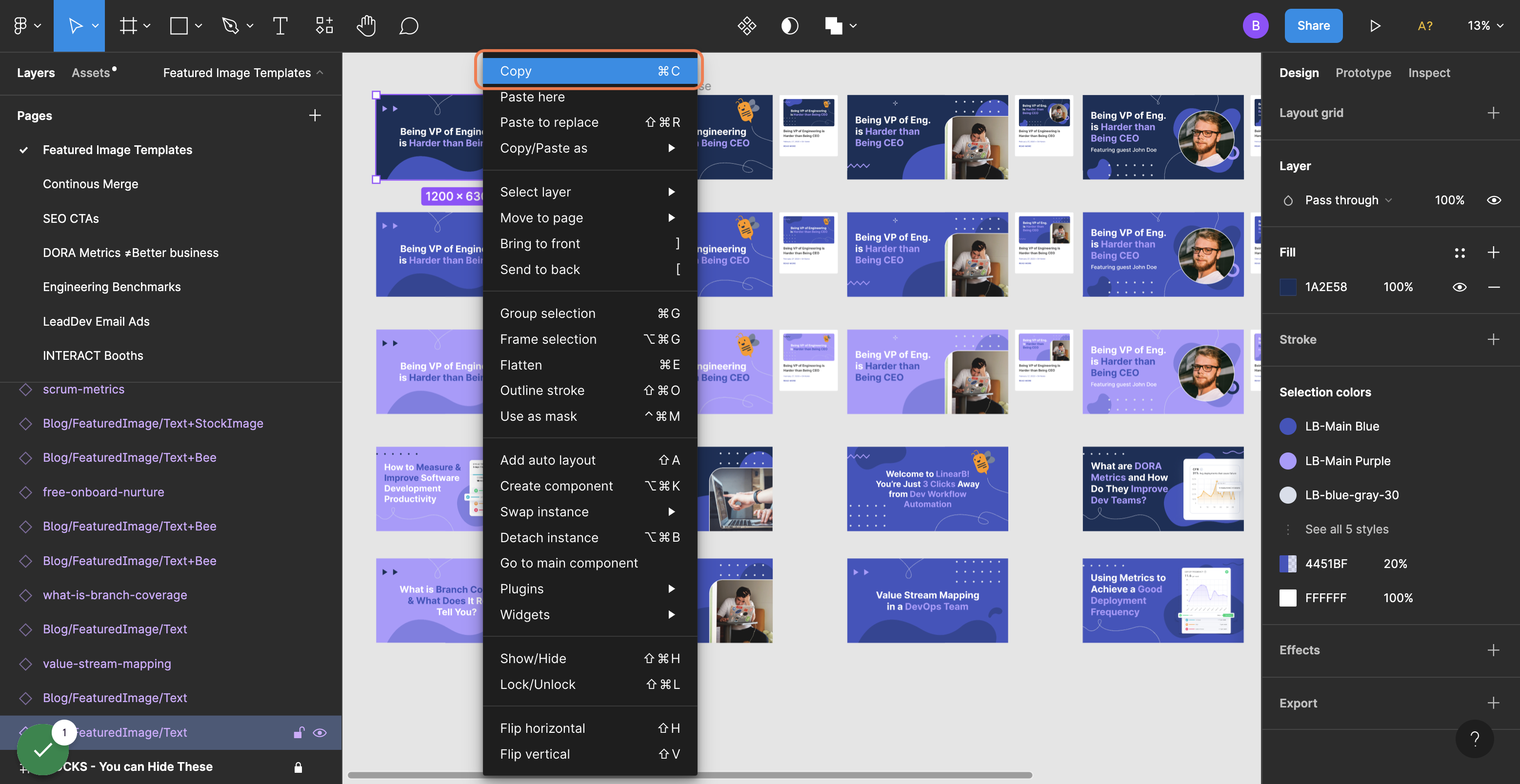Toggle the 1A2E58 fill visibility eye
This screenshot has width=1520, height=784.
[1459, 287]
